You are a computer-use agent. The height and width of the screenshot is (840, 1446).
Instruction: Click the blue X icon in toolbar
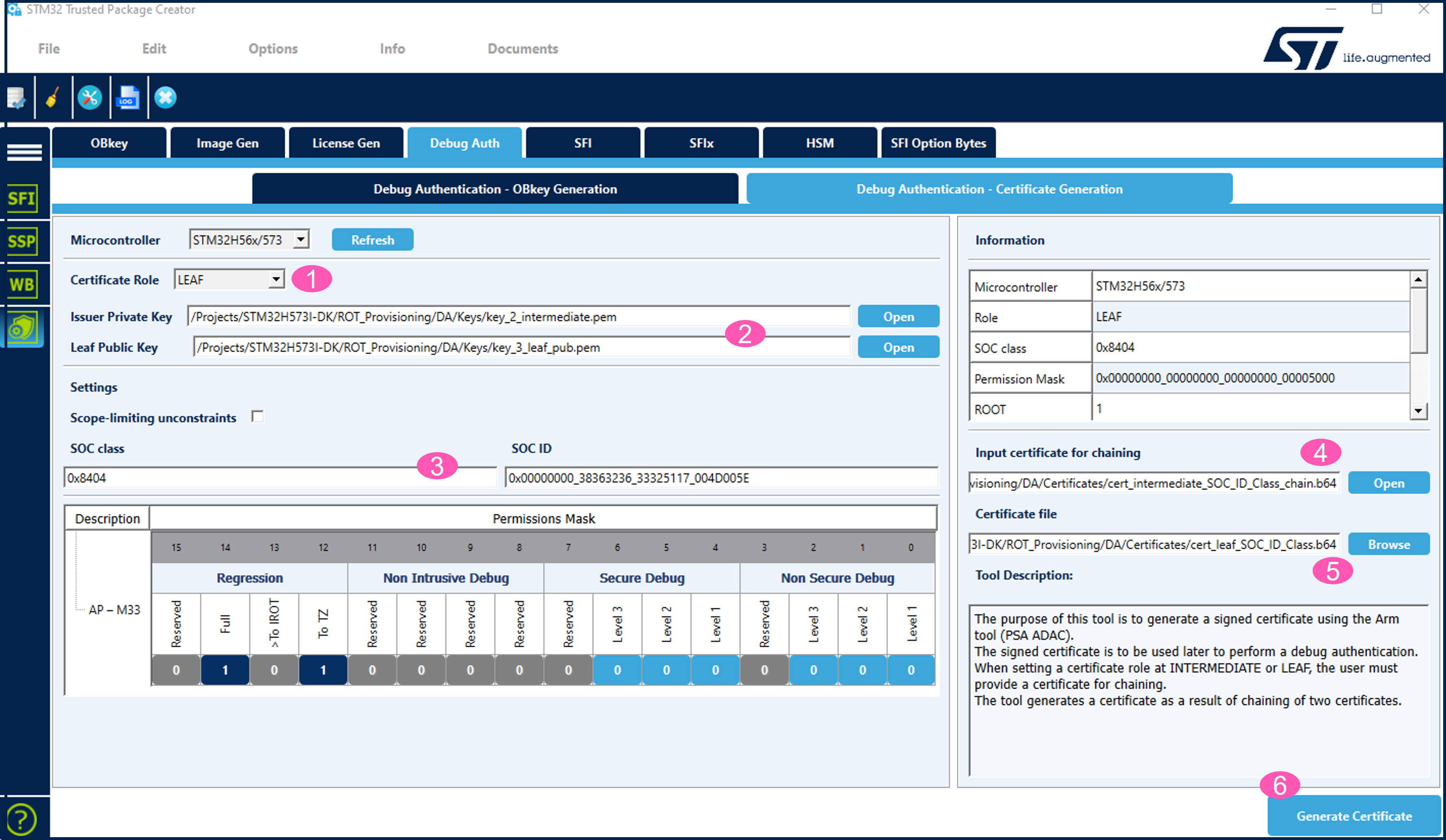click(x=165, y=98)
